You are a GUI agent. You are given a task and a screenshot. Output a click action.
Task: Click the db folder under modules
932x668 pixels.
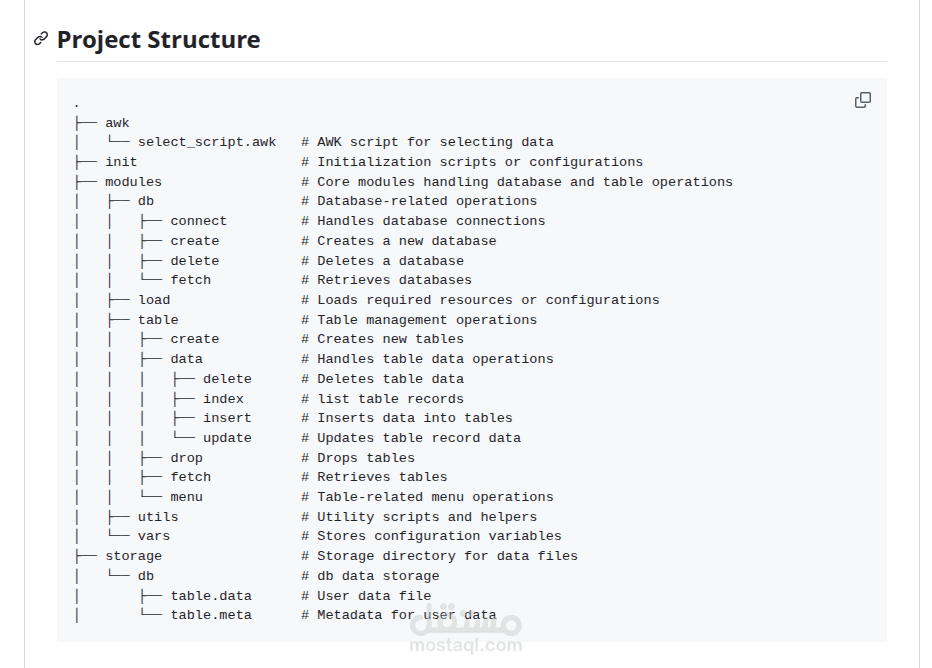(x=146, y=201)
